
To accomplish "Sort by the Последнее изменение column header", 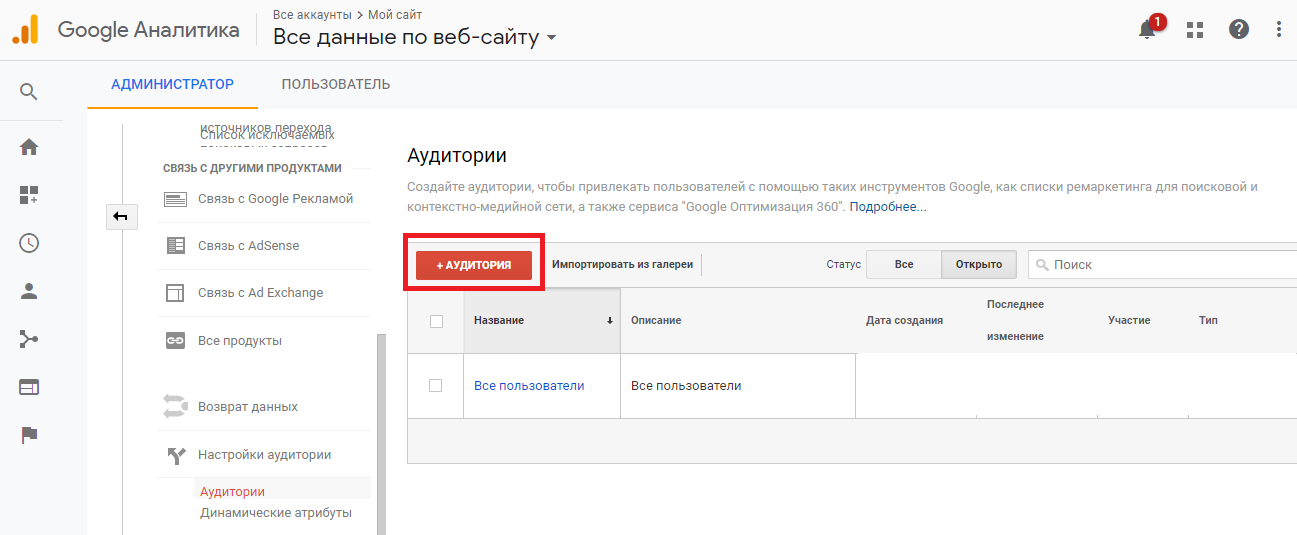I will click(1015, 320).
